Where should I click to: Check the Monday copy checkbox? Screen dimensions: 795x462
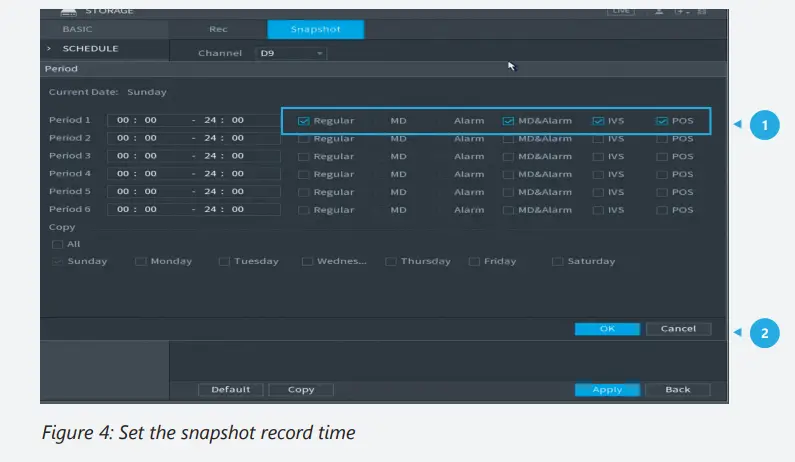(140, 262)
